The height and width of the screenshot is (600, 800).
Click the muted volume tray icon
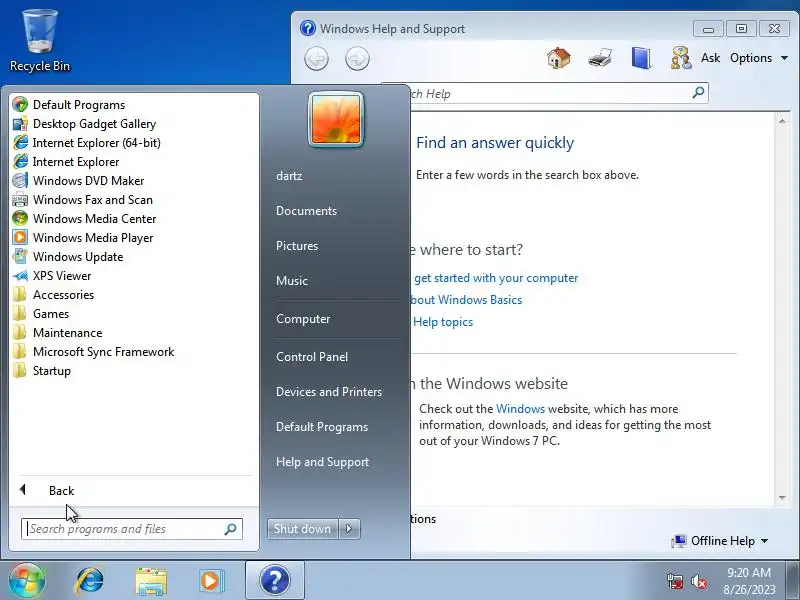[698, 582]
